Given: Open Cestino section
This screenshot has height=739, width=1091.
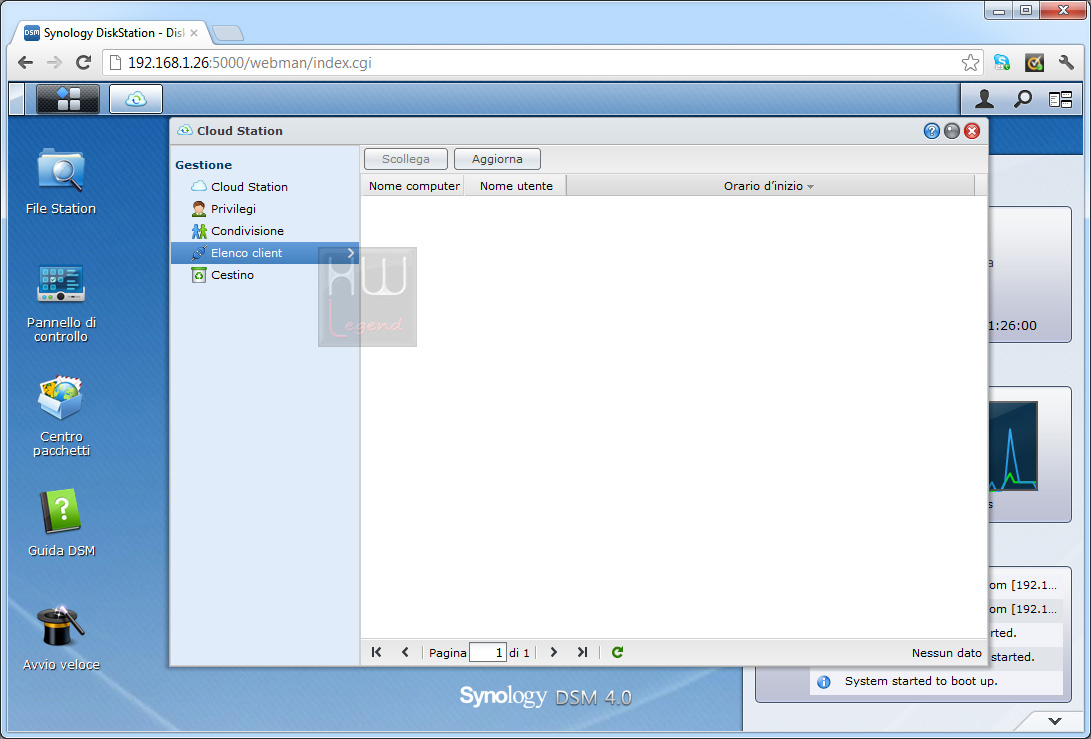Looking at the screenshot, I should click(x=264, y=275).
